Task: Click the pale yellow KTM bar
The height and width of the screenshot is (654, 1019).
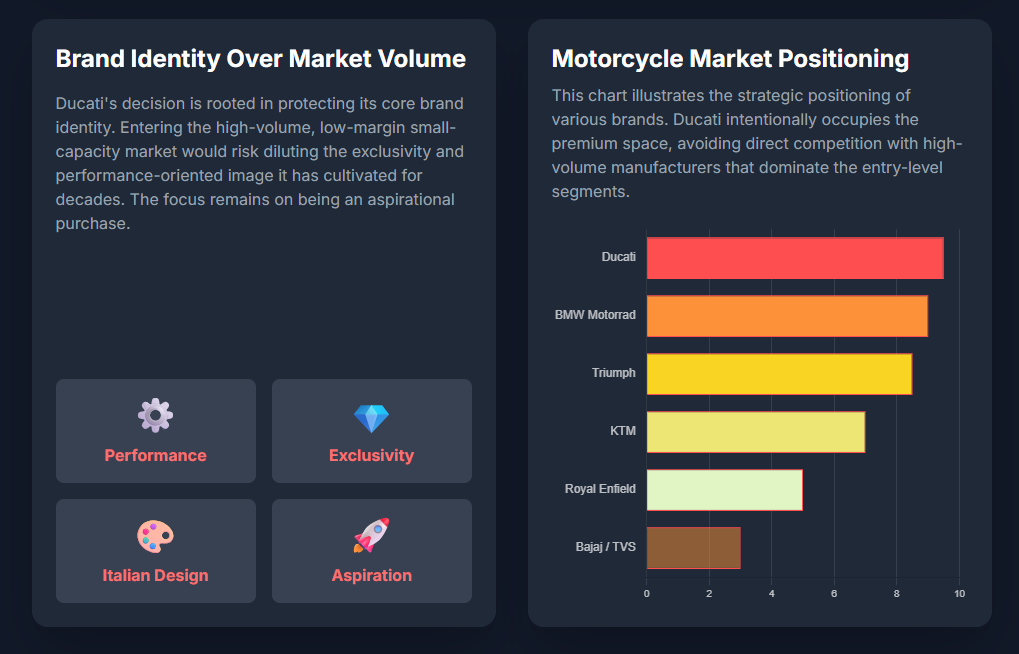Action: 755,432
